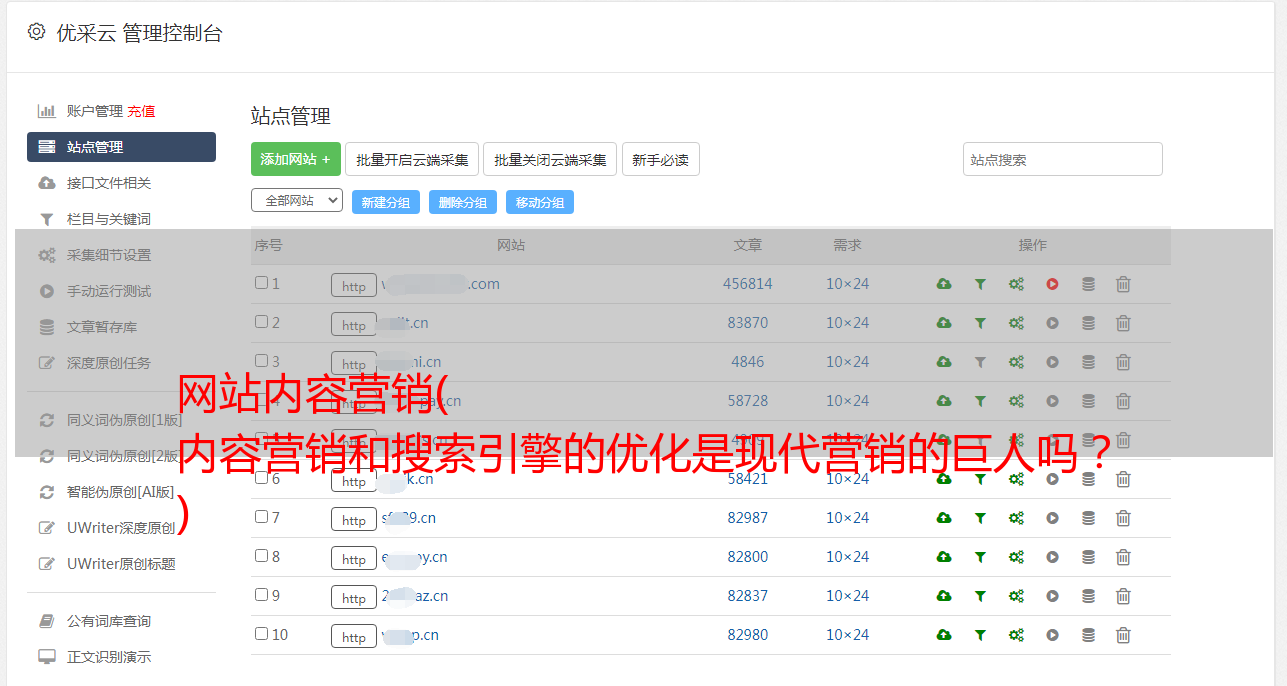The height and width of the screenshot is (686, 1287).
Task: Open database icon in row 4846
Action: pyautogui.click(x=1088, y=362)
